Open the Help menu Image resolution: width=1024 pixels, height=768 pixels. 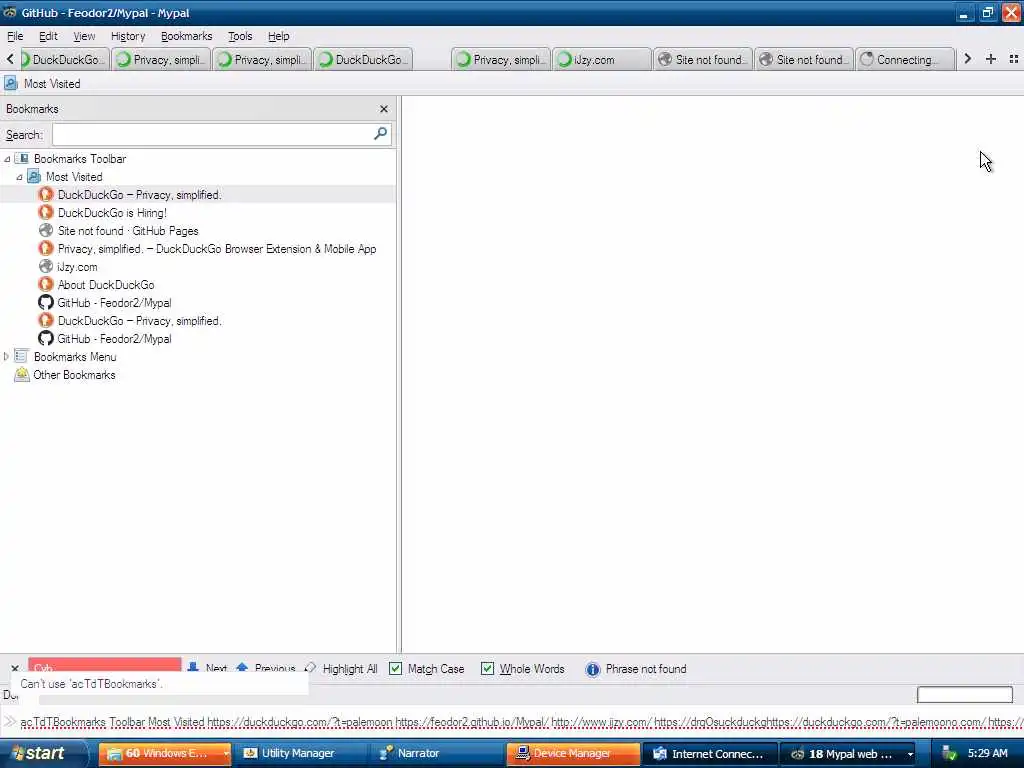pyautogui.click(x=279, y=36)
